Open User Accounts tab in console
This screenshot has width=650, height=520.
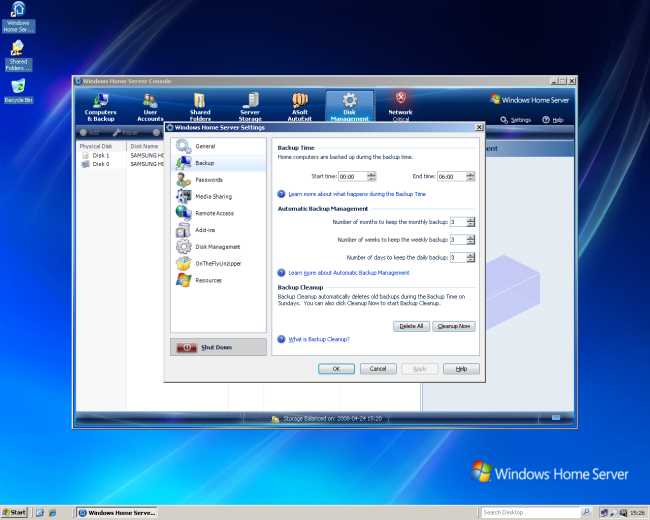click(x=150, y=107)
